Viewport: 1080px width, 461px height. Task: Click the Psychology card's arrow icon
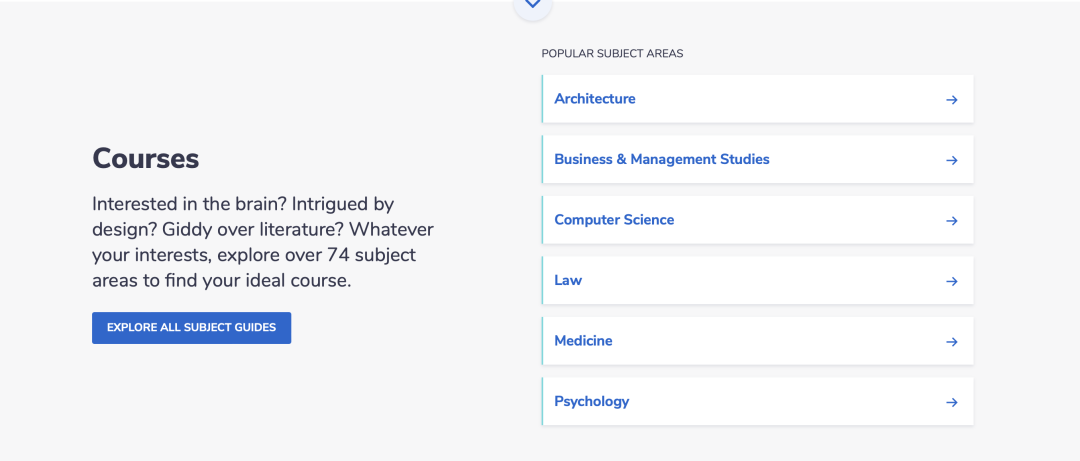pos(951,402)
